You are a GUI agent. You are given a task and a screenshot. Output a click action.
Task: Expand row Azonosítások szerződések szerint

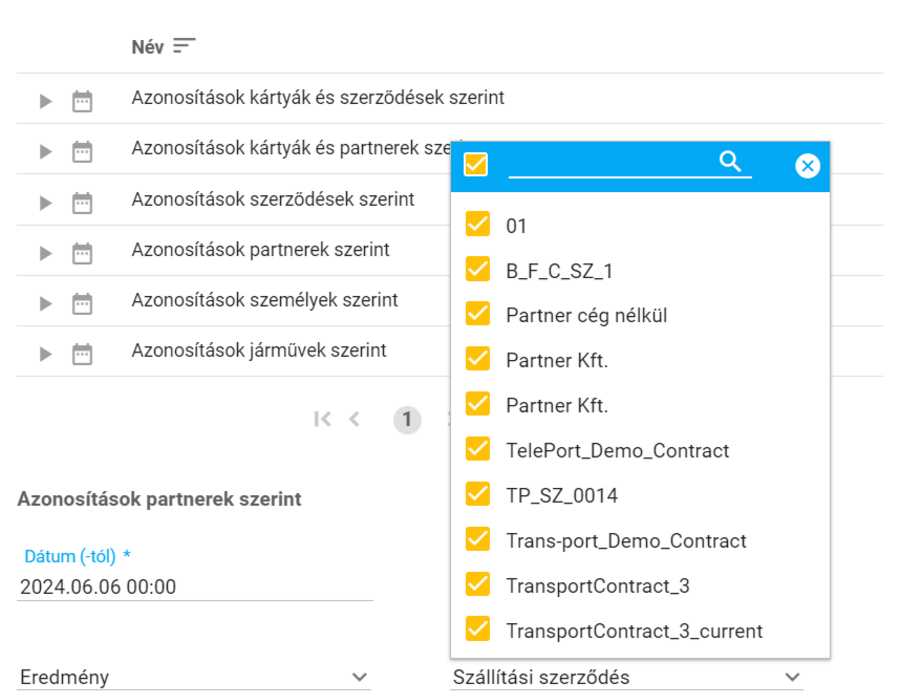(x=45, y=203)
